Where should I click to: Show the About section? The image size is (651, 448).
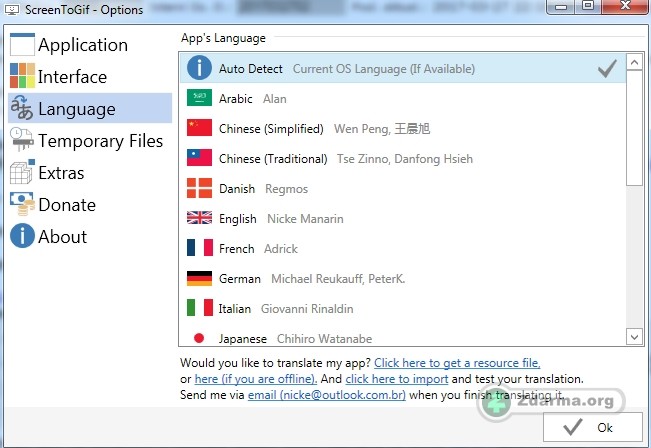click(x=90, y=236)
